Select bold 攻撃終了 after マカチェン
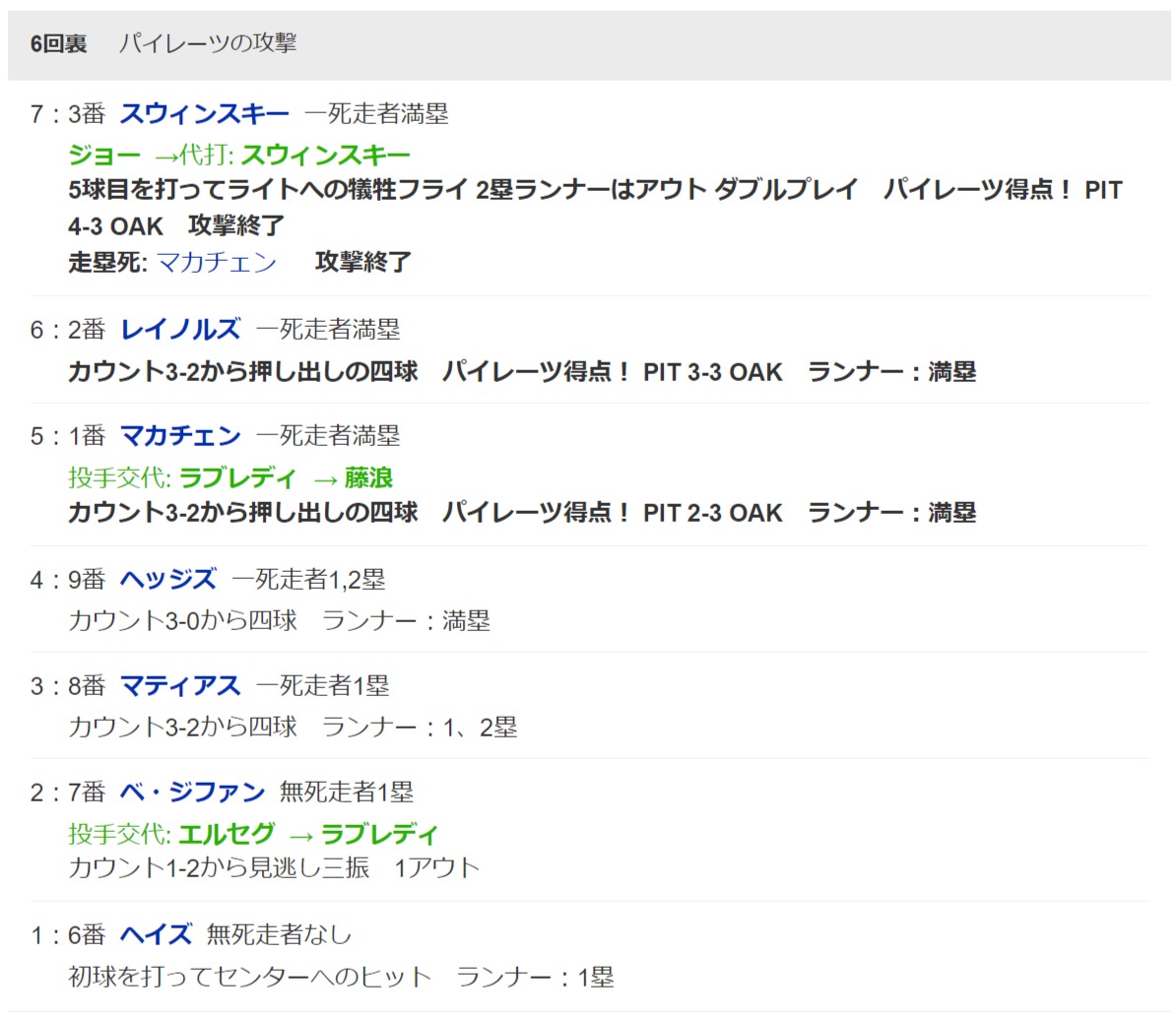Screen dimensions: 1176x1017 (363, 262)
